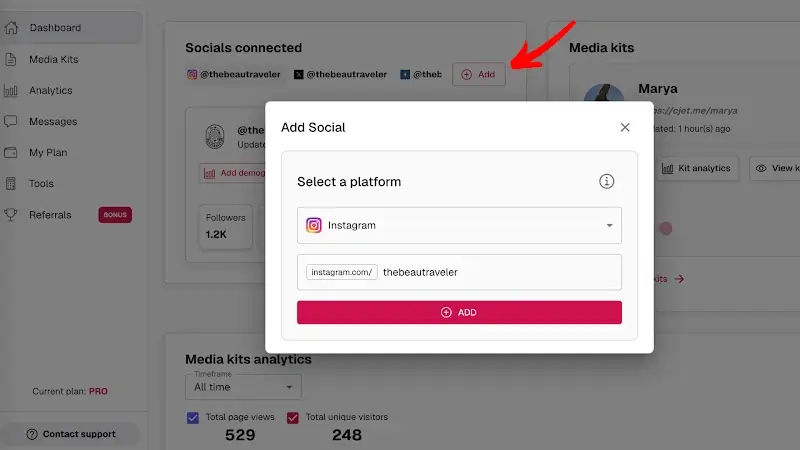The image size is (800, 450).
Task: Toggle the Total unique visitors checkbox
Action: [294, 417]
